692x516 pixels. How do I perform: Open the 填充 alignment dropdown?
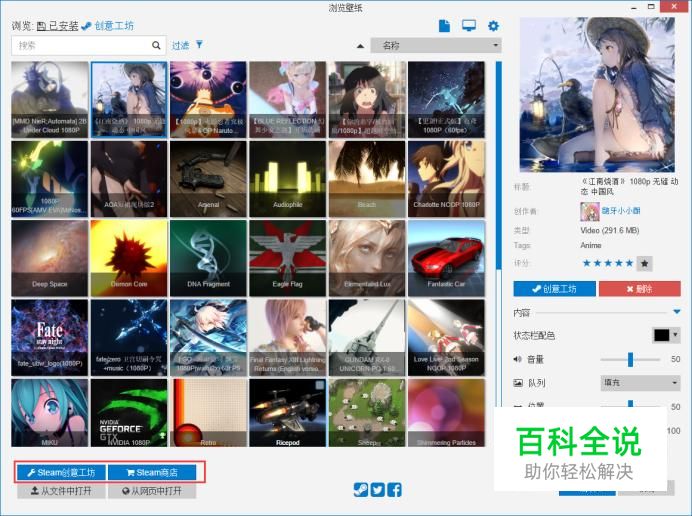pos(640,383)
